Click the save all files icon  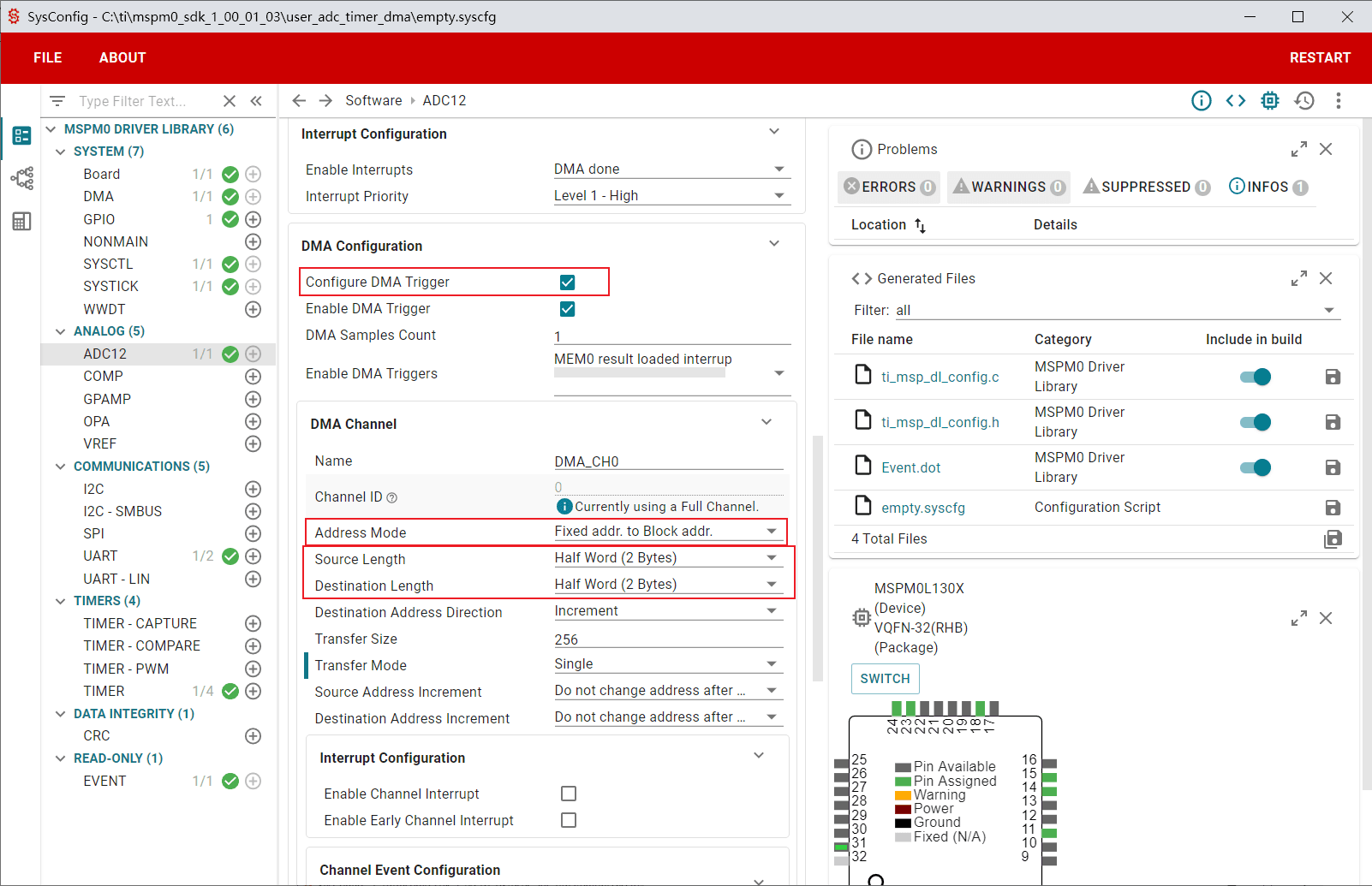pos(1333,538)
